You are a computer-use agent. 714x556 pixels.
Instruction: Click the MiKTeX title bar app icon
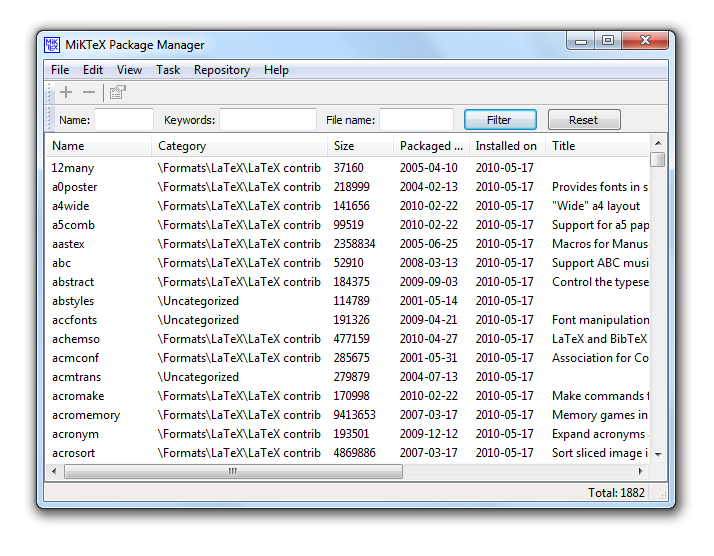point(52,45)
